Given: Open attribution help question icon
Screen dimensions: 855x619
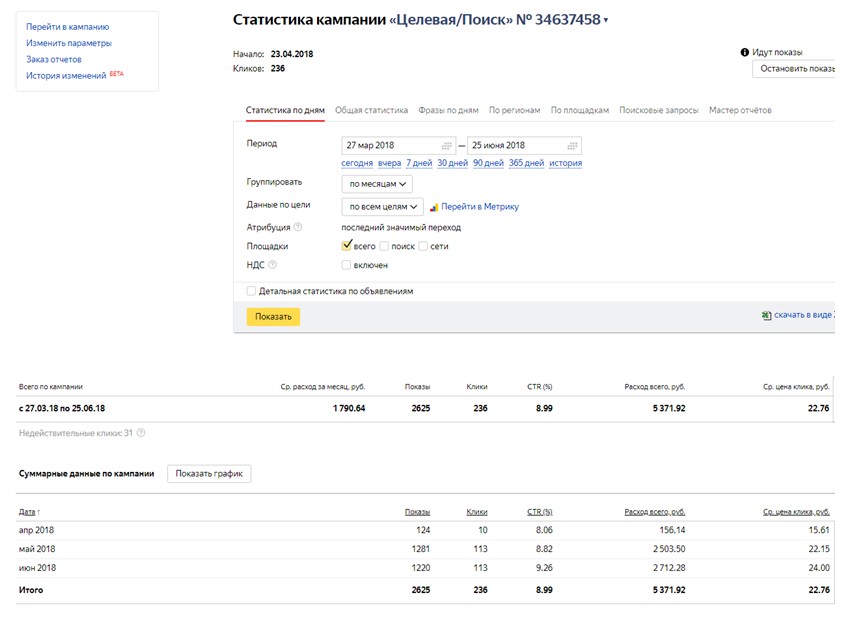Looking at the screenshot, I should point(298,227).
